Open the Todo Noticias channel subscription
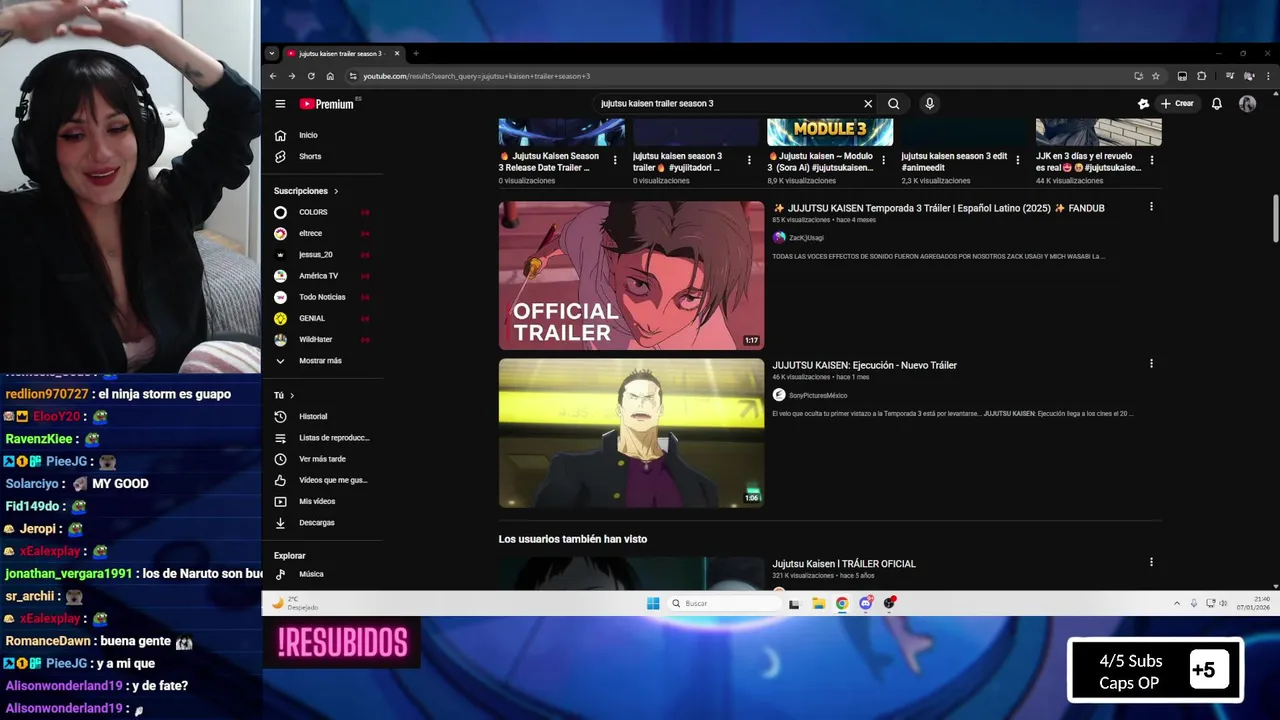Viewport: 1280px width, 720px height. point(322,297)
